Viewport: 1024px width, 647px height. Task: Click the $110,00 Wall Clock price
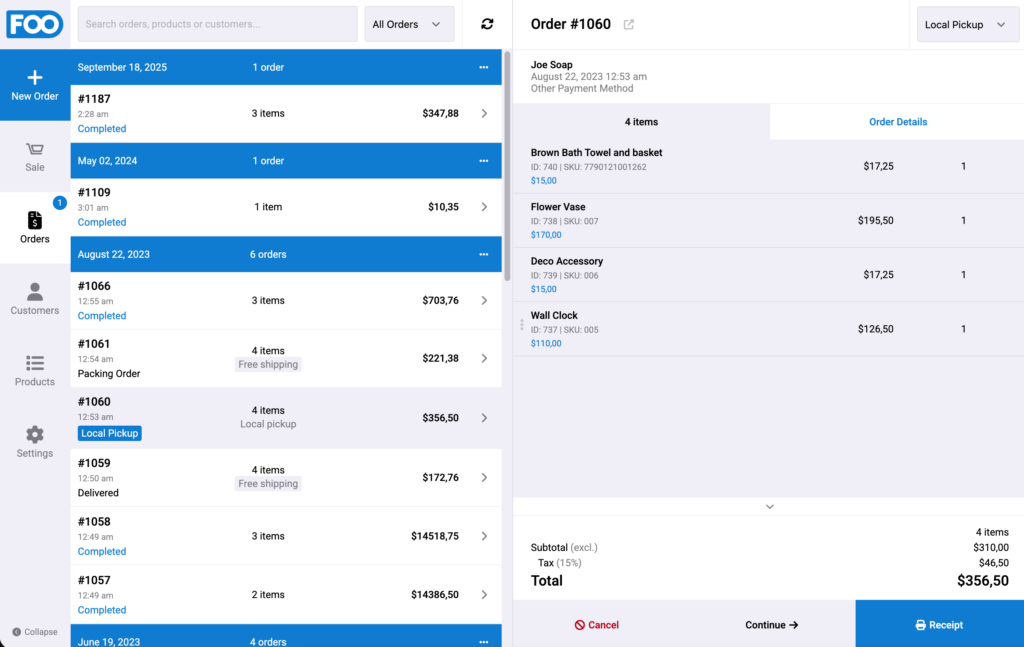(x=546, y=343)
